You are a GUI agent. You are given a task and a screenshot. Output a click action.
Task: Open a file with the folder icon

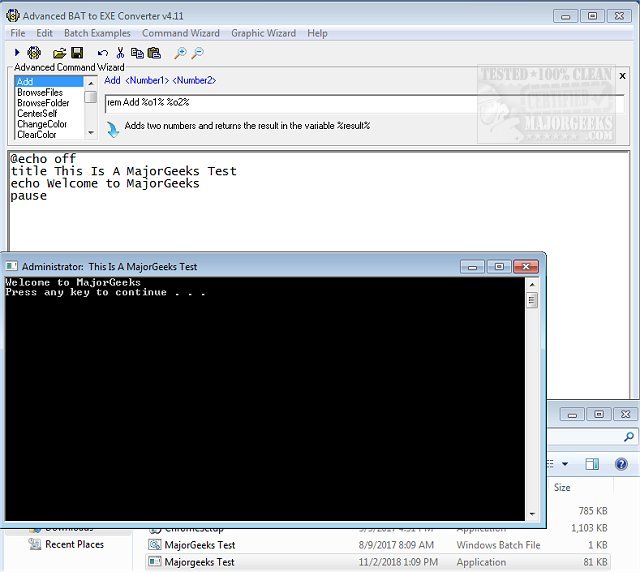coord(59,53)
